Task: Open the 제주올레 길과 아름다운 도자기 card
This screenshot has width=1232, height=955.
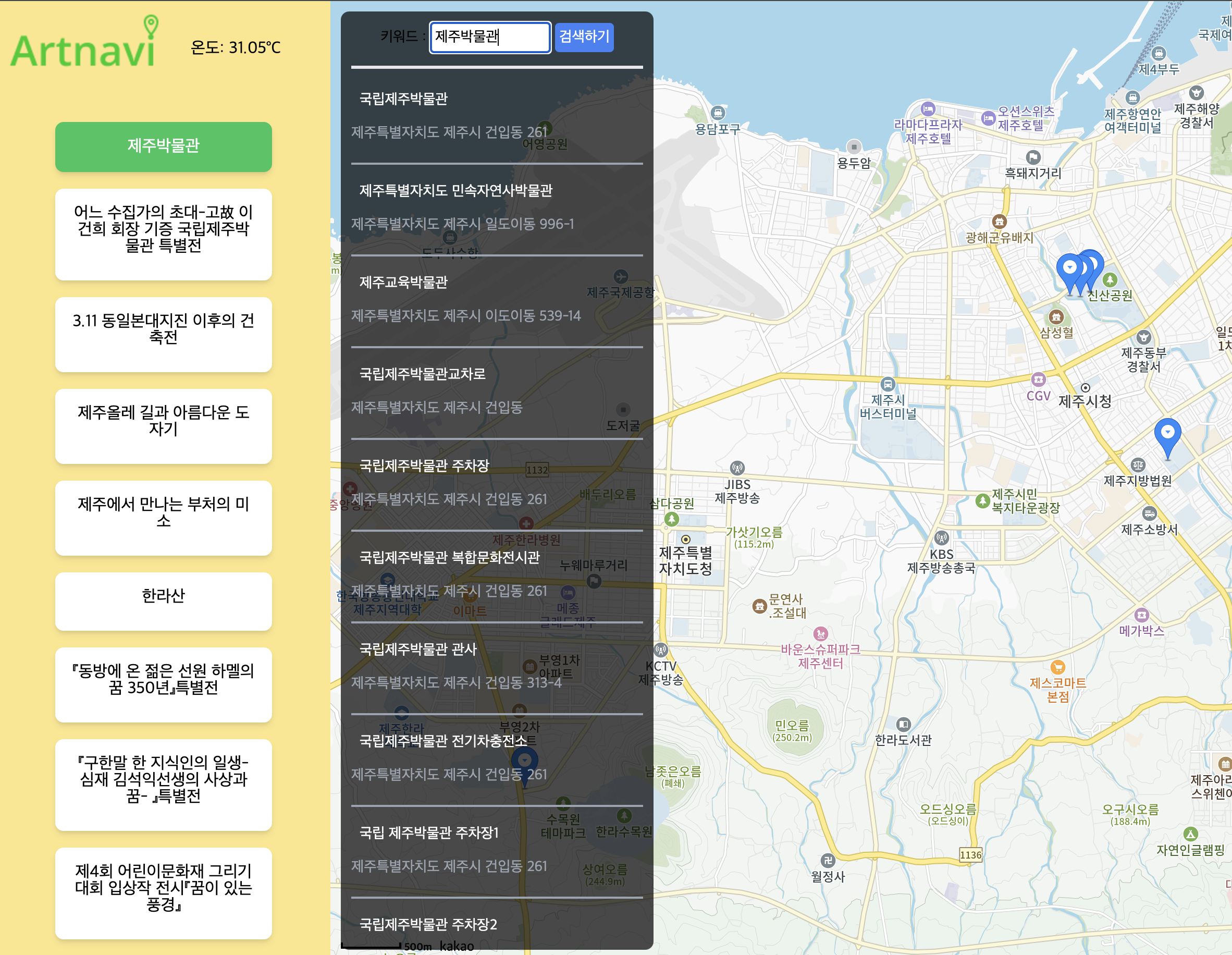Action: point(163,426)
